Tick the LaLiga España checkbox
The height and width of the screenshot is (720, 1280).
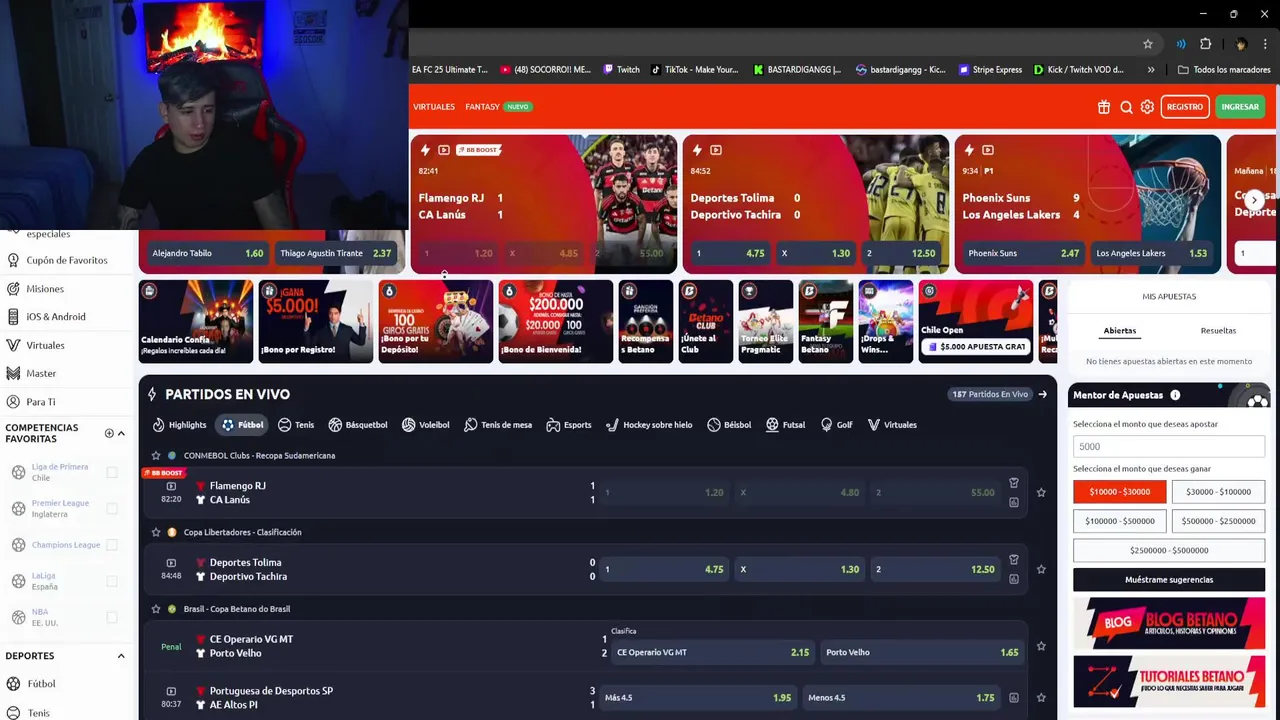click(112, 581)
